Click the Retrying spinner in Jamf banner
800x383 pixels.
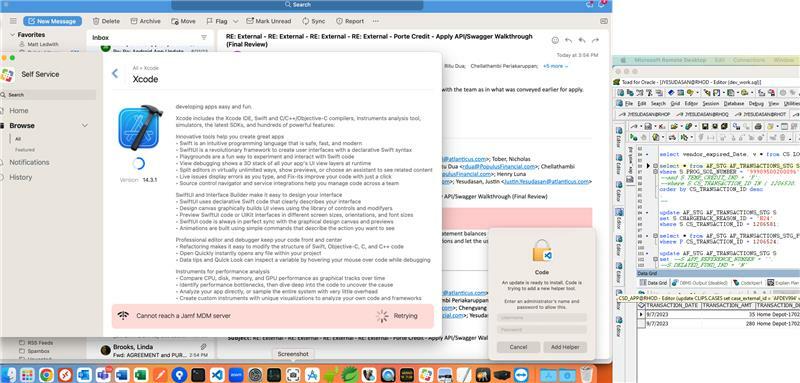[382, 316]
